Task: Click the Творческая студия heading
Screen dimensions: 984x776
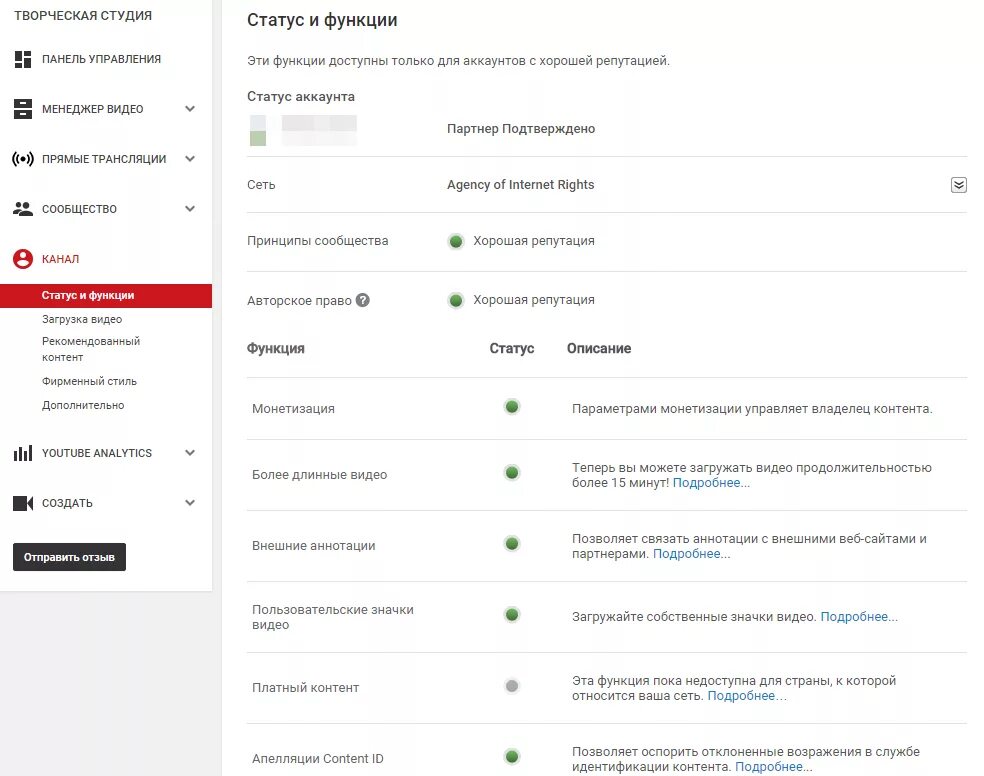Action: point(83,16)
